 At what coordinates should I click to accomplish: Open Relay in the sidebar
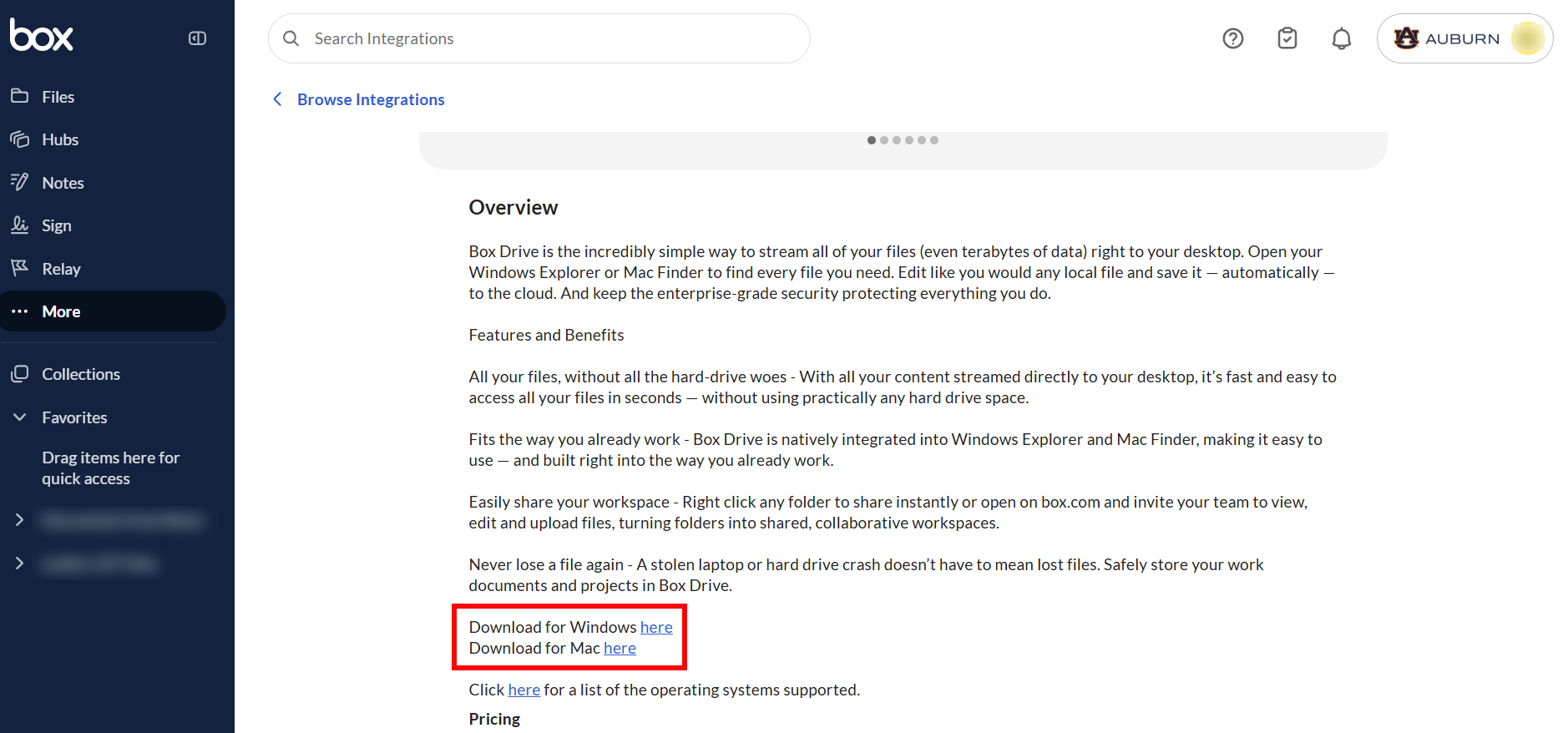coord(61,269)
